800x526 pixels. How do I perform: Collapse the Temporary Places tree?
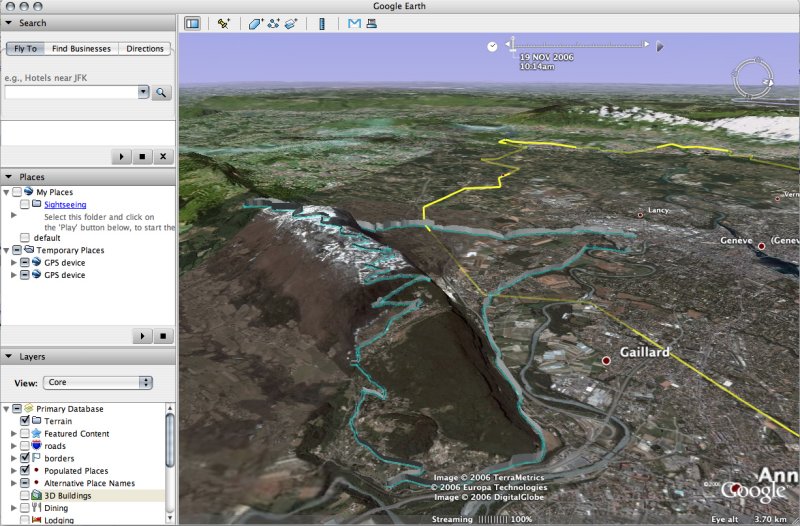pyautogui.click(x=6, y=251)
